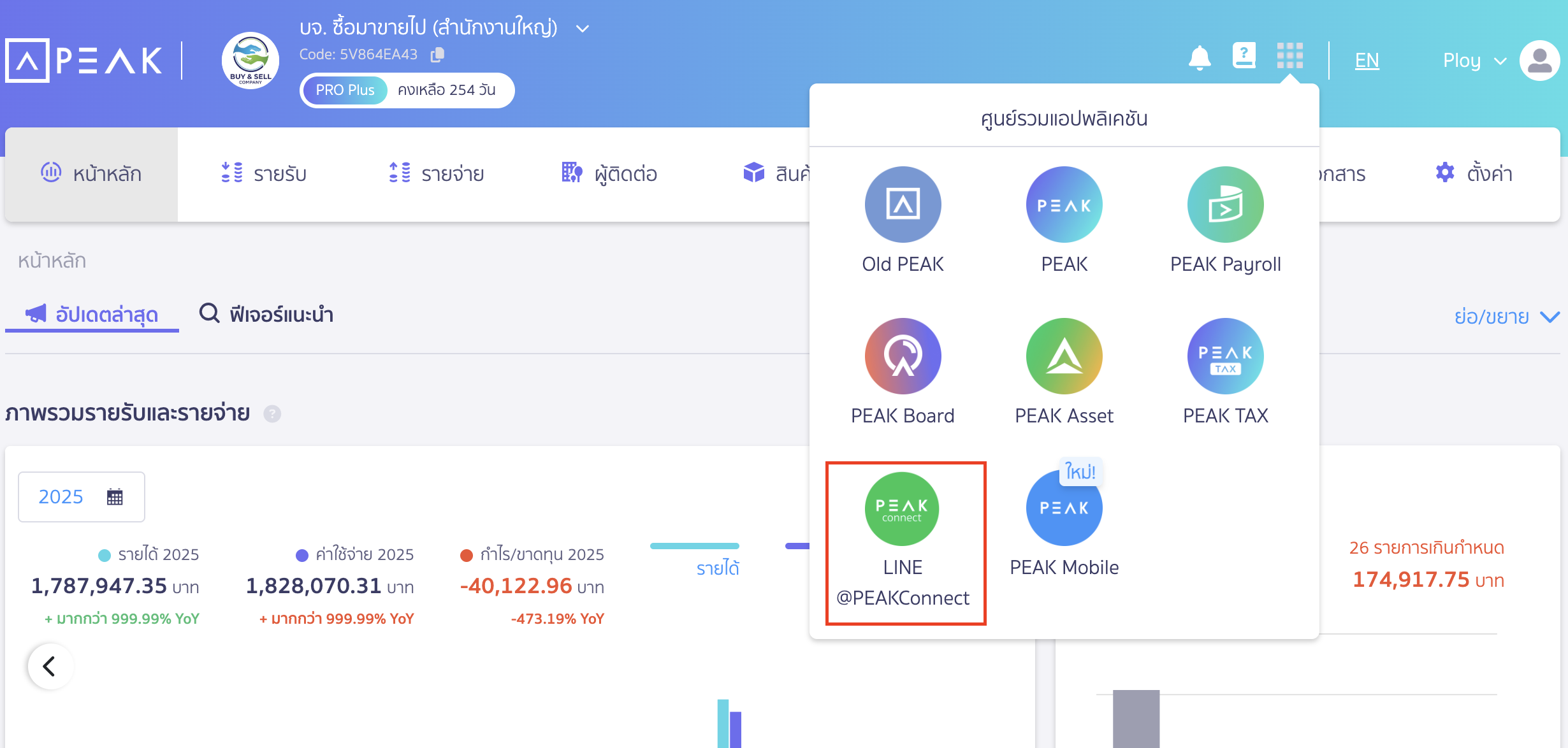
Task: Copy the company code 5V864EA43
Action: click(x=437, y=55)
